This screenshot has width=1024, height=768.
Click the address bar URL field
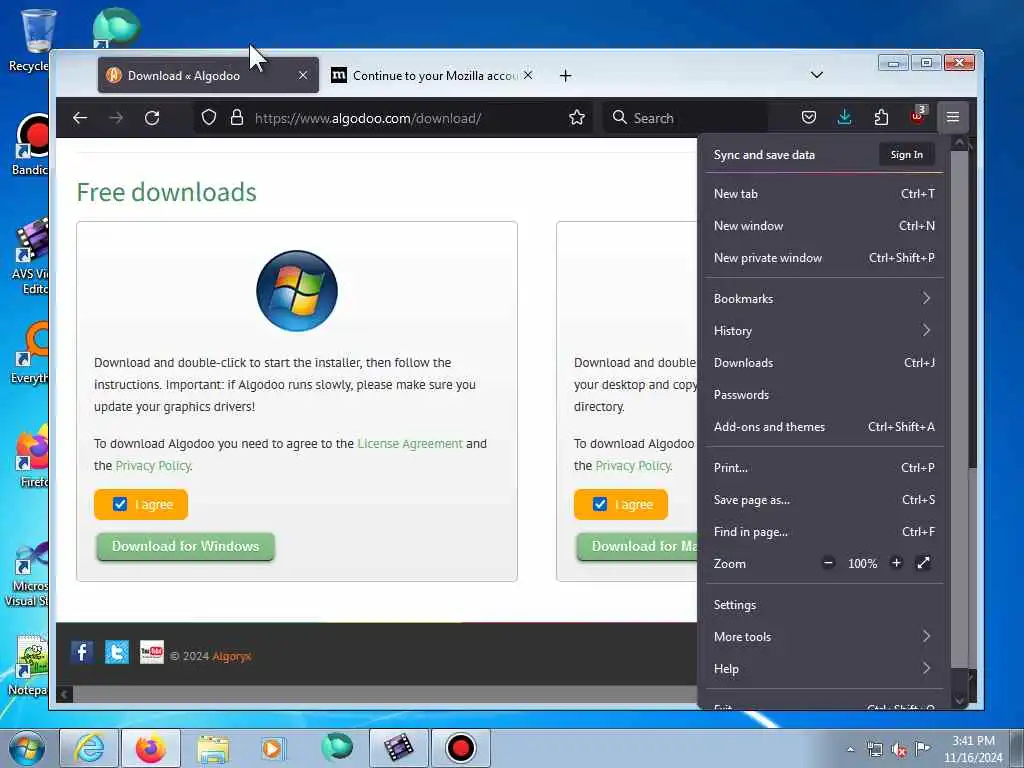393,118
